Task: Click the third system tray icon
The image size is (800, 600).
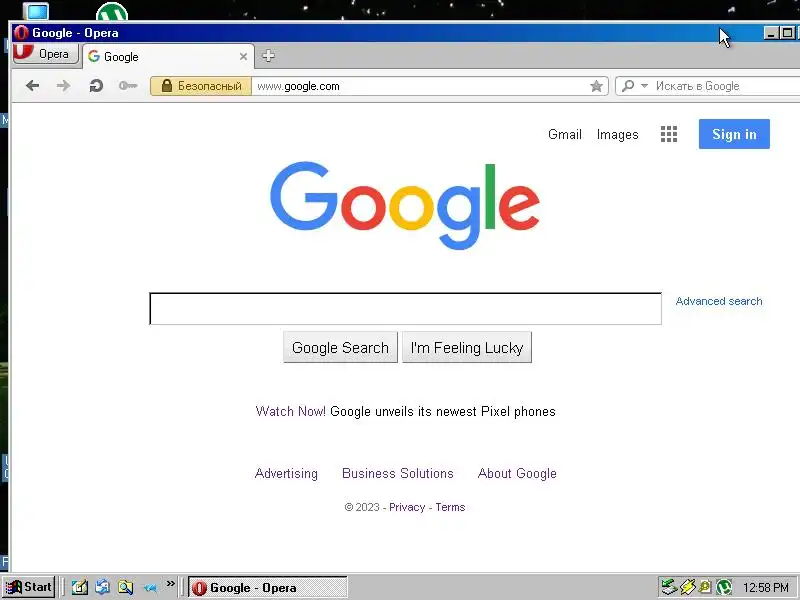Action: click(x=706, y=587)
